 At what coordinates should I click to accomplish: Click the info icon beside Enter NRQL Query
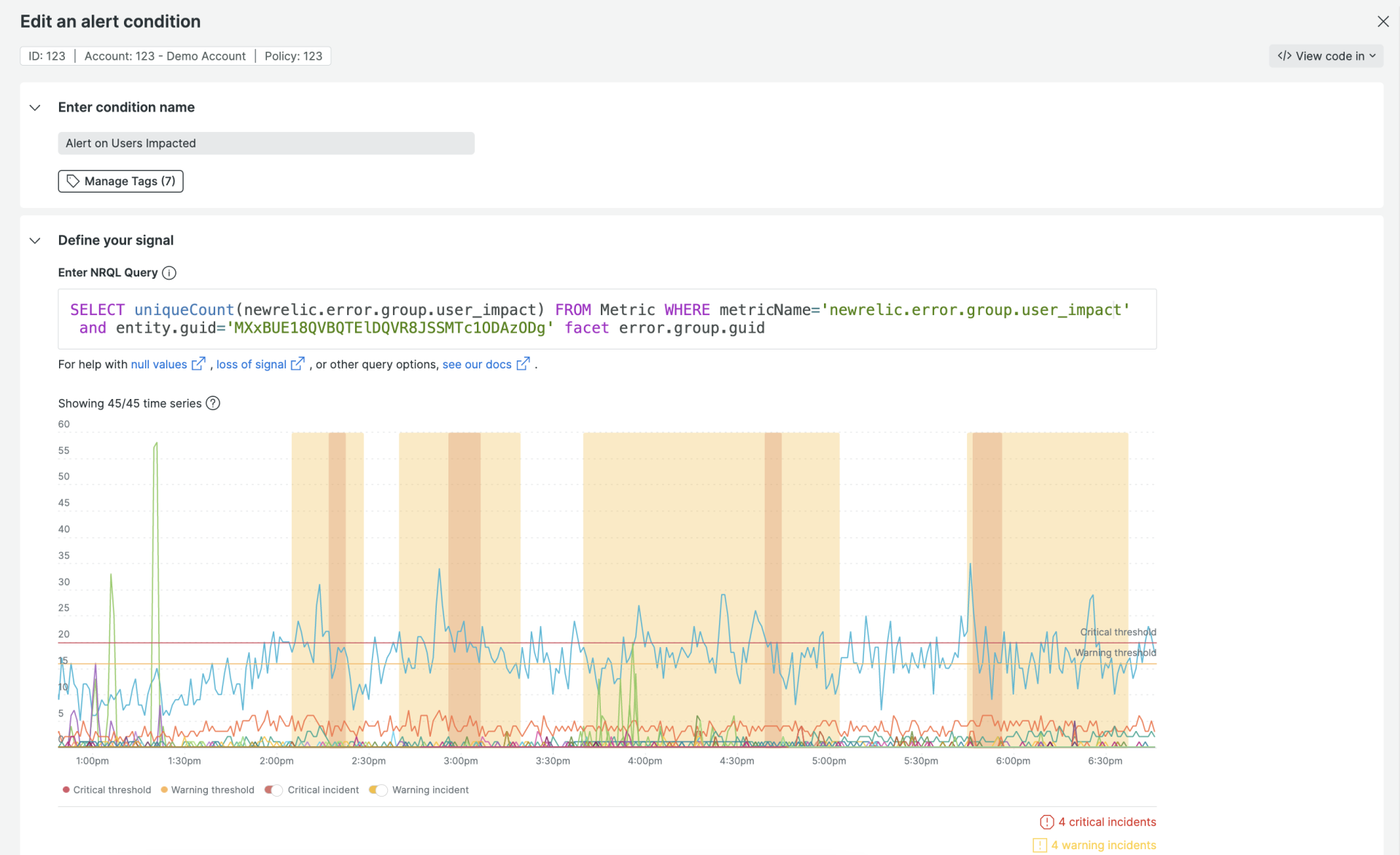pyautogui.click(x=169, y=273)
